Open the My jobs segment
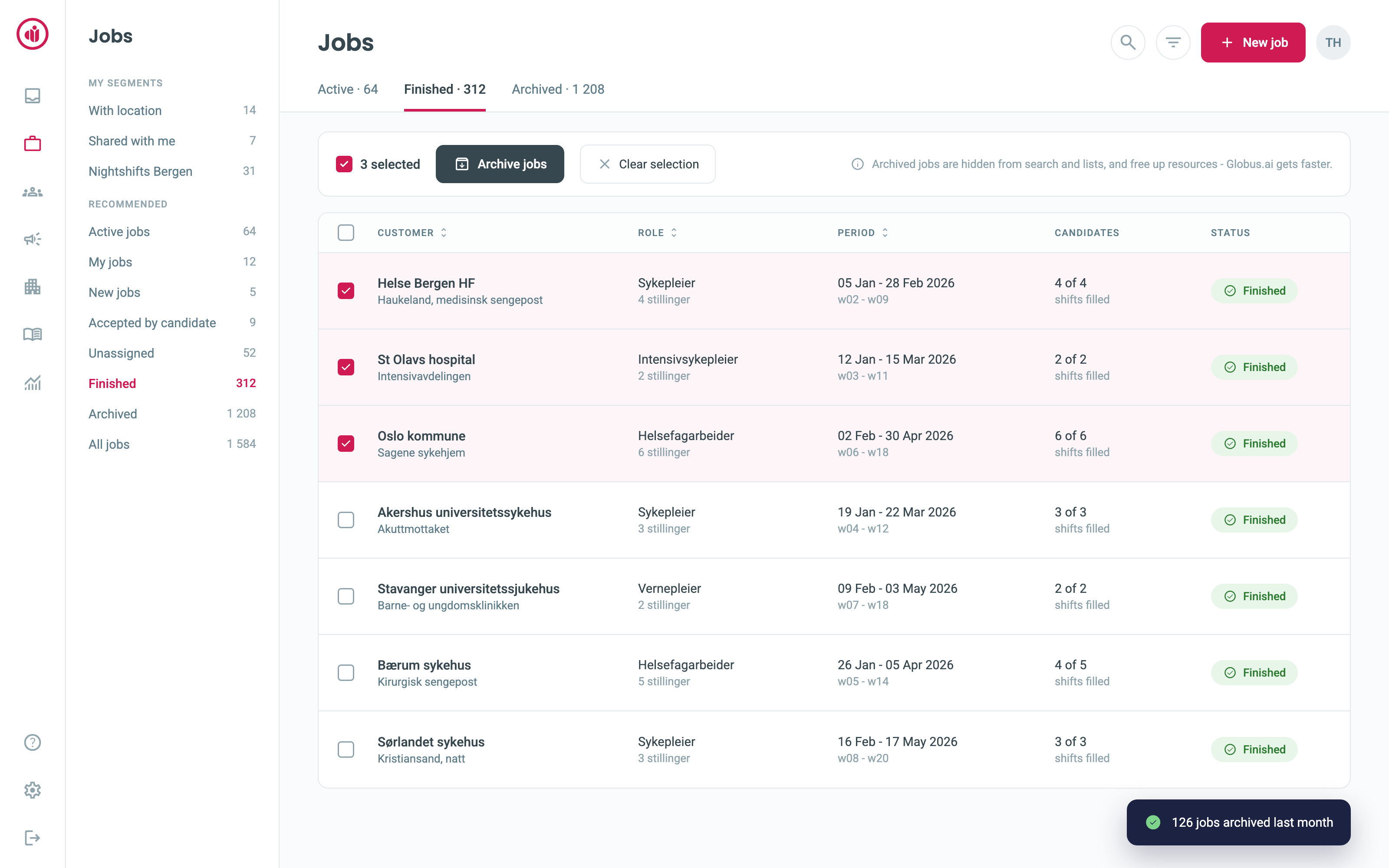1389x868 pixels. click(x=171, y=262)
